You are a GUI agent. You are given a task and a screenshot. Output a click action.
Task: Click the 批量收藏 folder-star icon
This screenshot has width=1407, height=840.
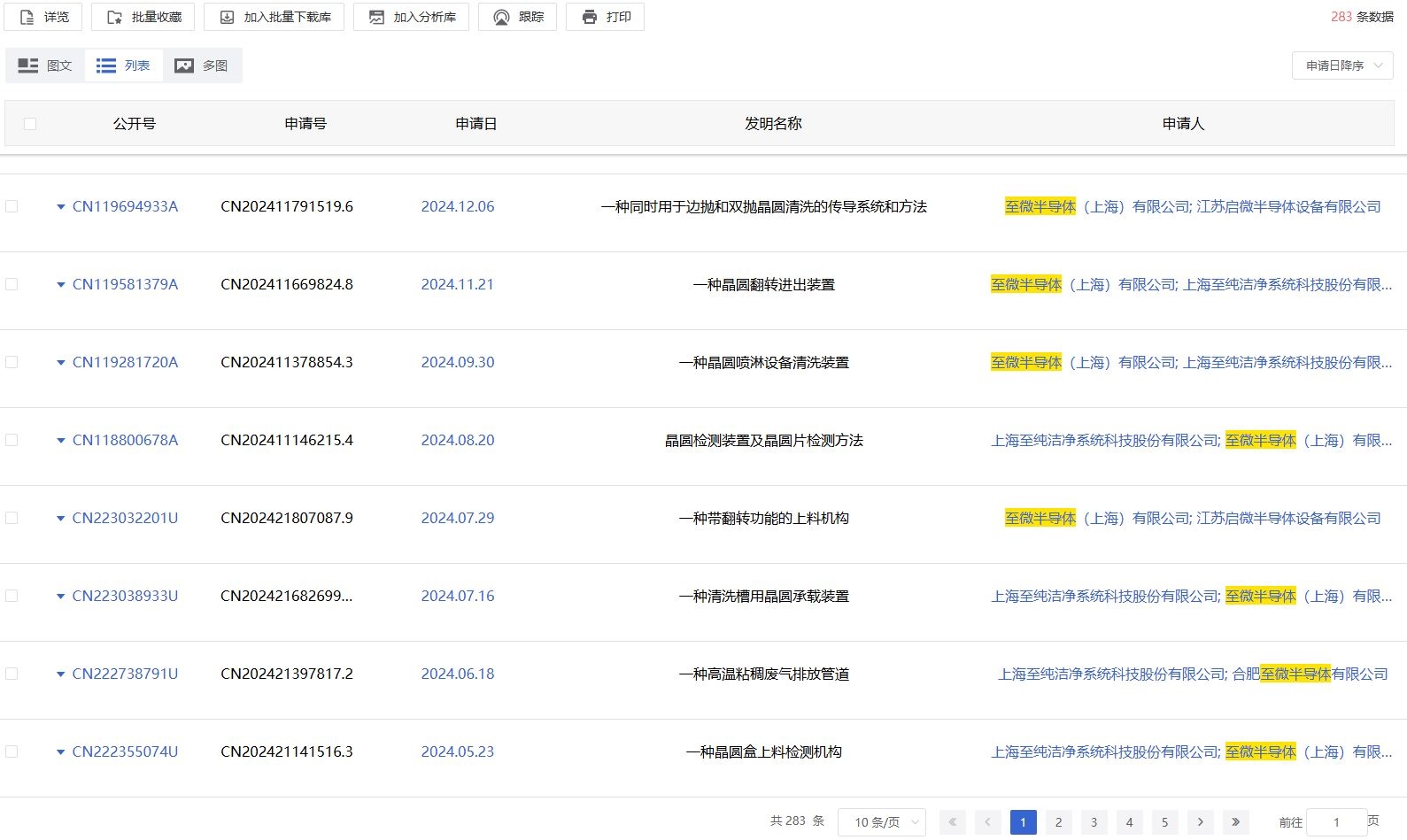pyautogui.click(x=114, y=17)
